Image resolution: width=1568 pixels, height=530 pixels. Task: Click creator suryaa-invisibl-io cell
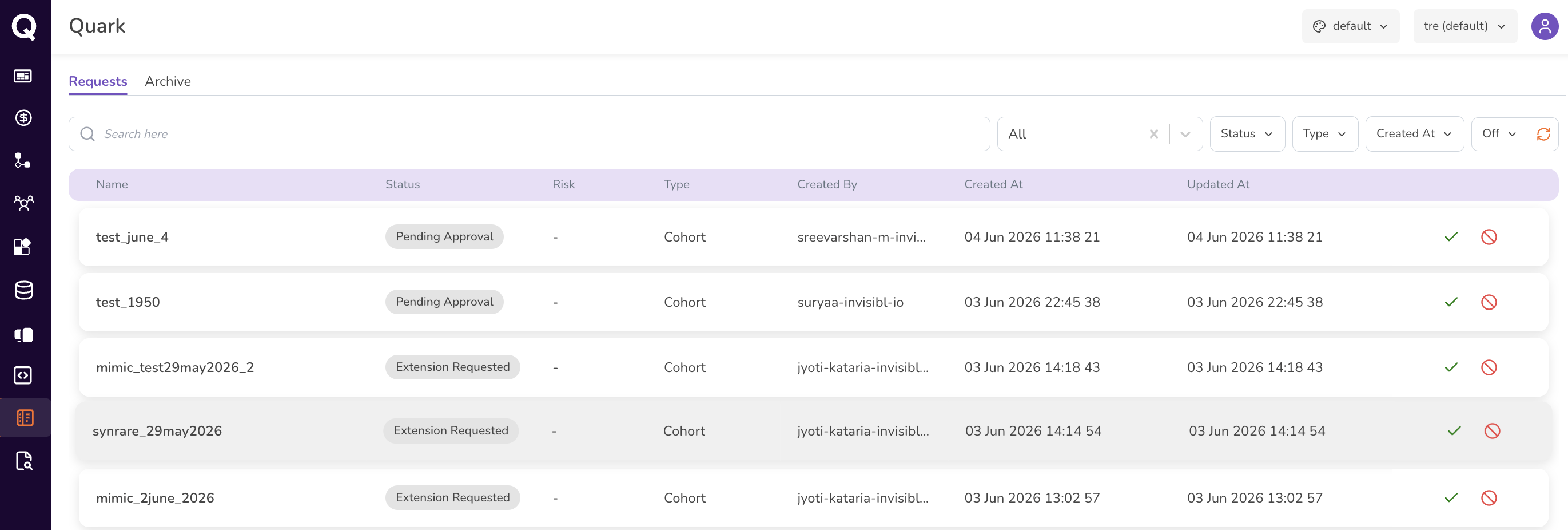850,302
